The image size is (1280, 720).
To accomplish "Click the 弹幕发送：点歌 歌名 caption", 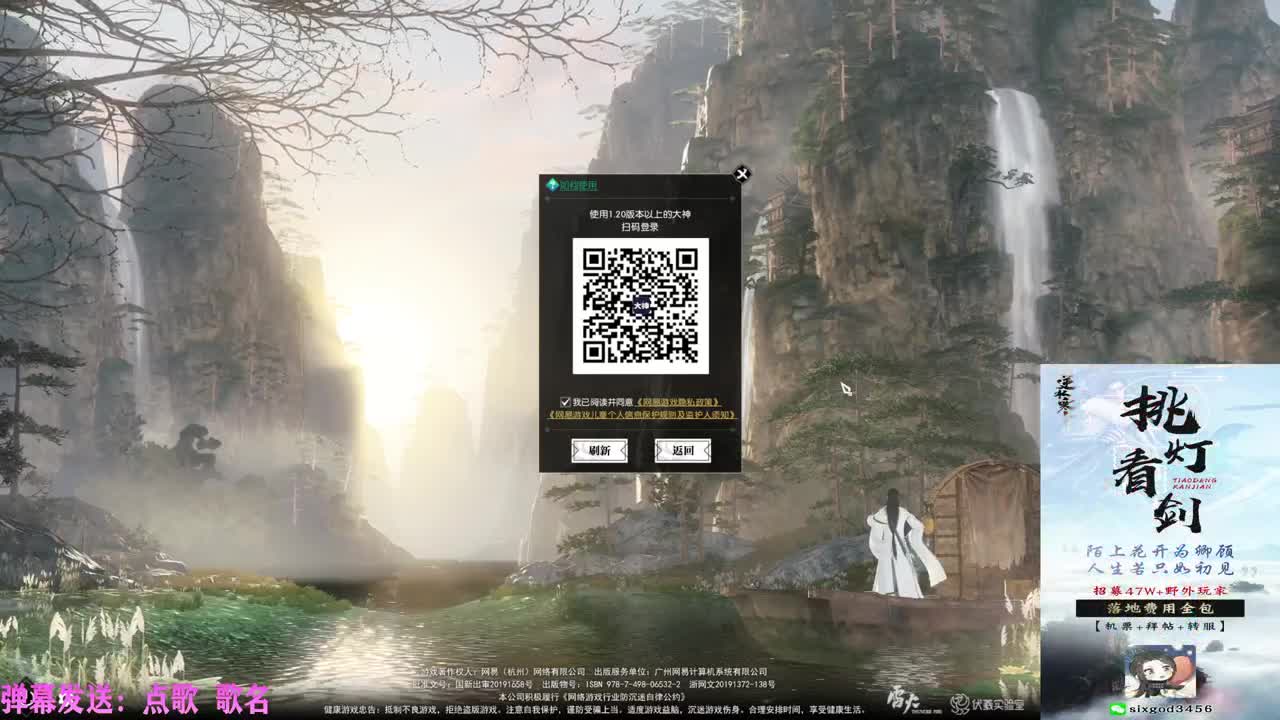I will [x=136, y=698].
